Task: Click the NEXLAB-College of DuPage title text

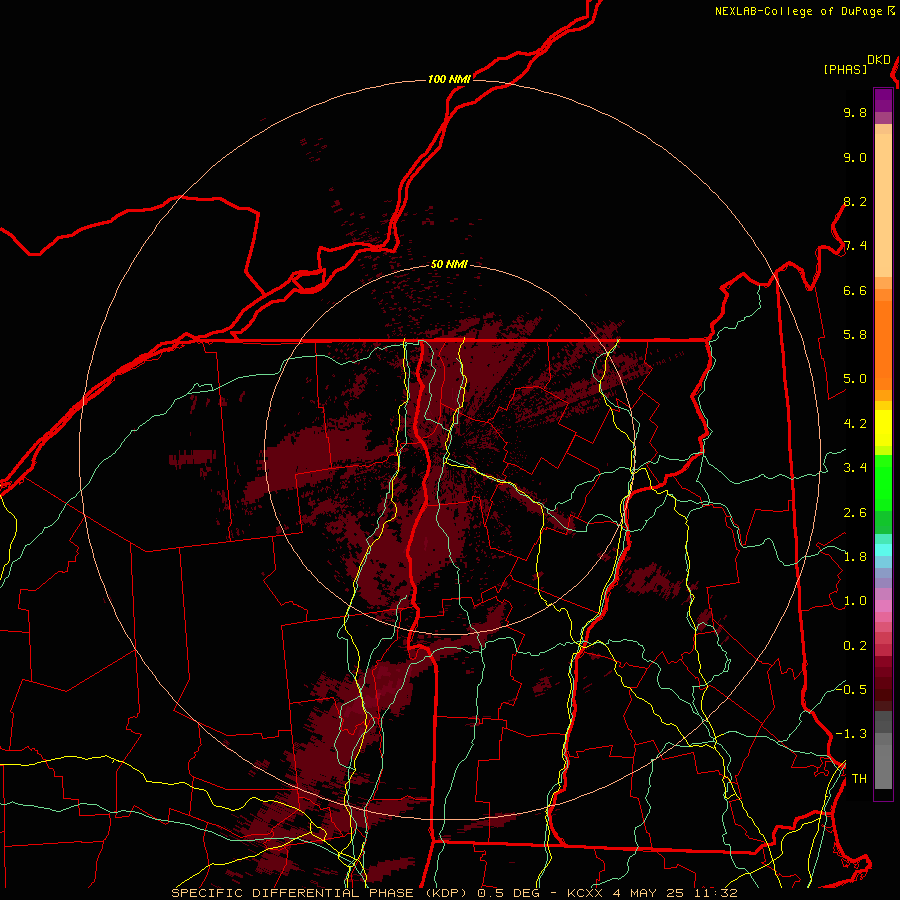Action: click(x=798, y=11)
